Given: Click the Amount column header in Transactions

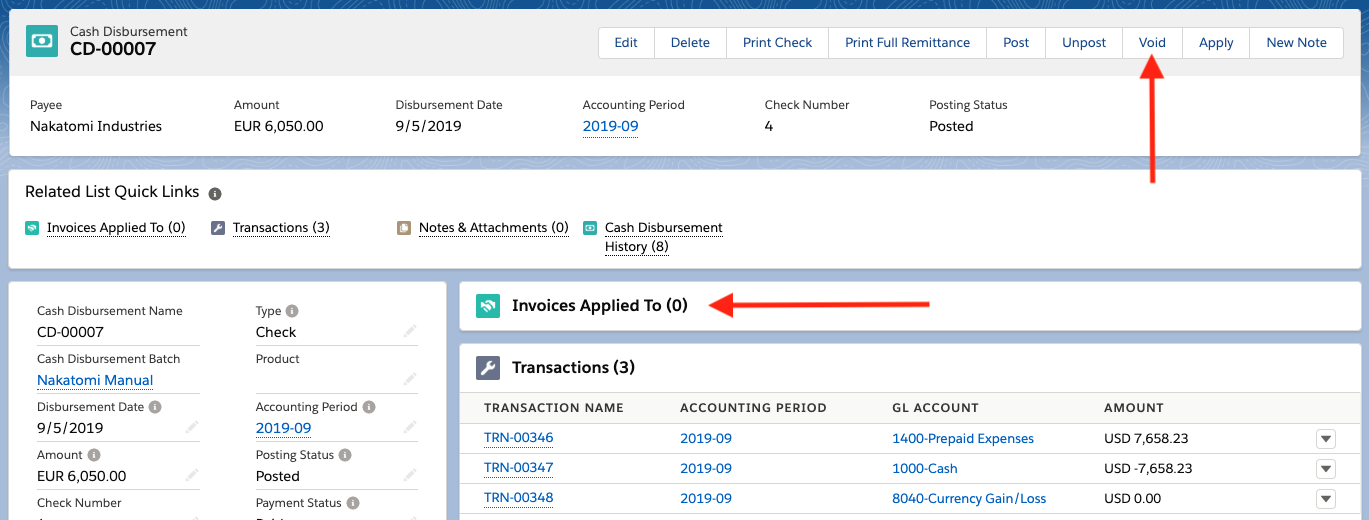Looking at the screenshot, I should (1134, 408).
